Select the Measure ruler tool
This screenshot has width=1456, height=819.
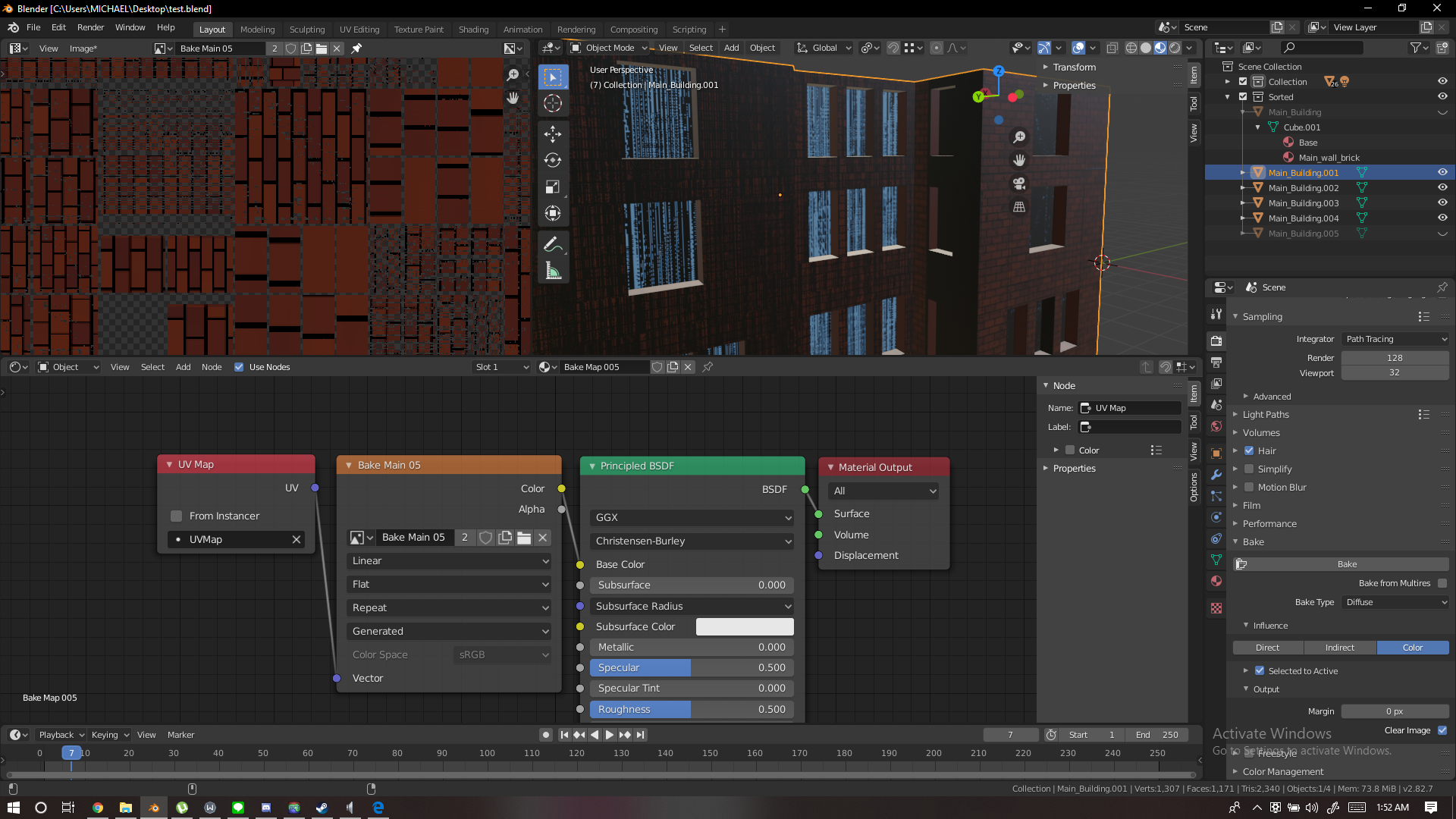click(553, 271)
